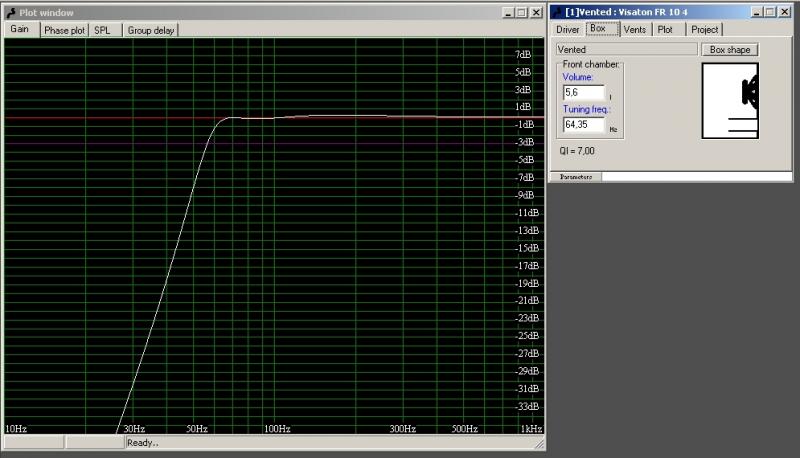The image size is (800, 458).
Task: Click the Volume input field
Action: [585, 92]
